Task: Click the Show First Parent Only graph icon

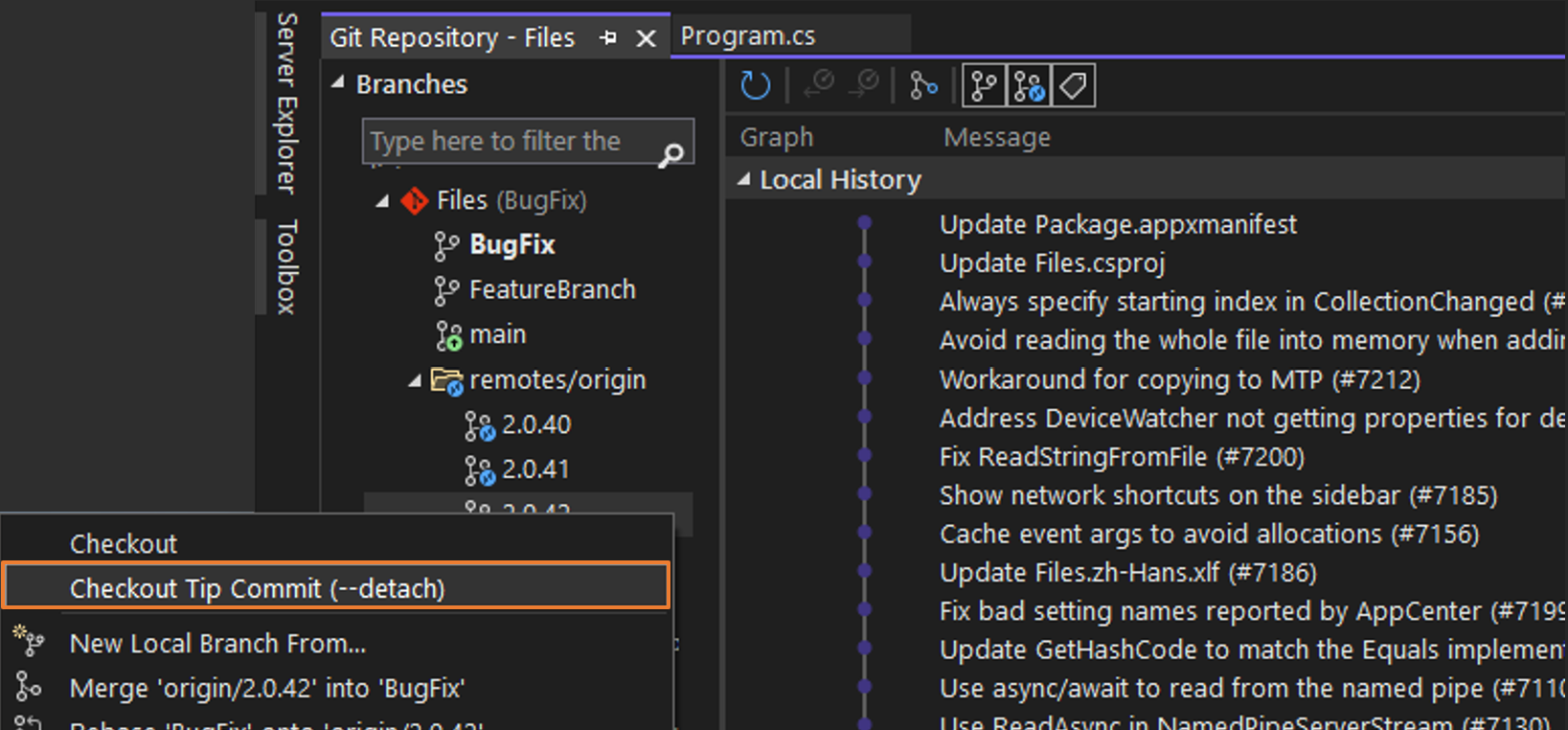Action: pyautogui.click(x=923, y=86)
